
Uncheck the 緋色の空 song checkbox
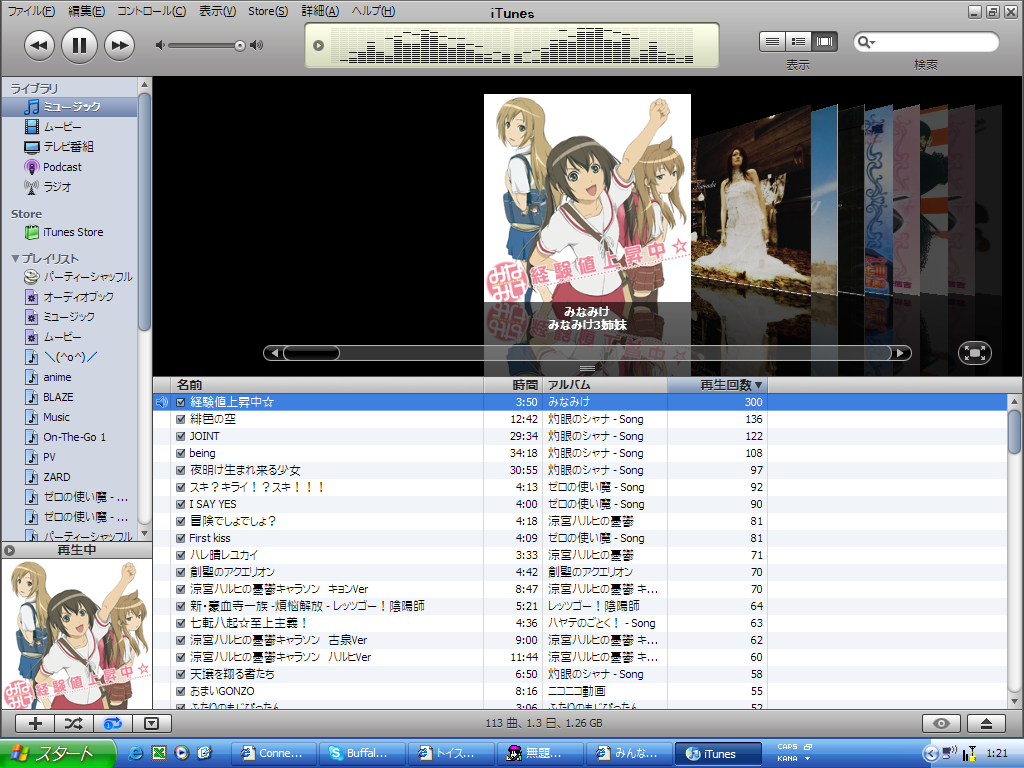[181, 419]
